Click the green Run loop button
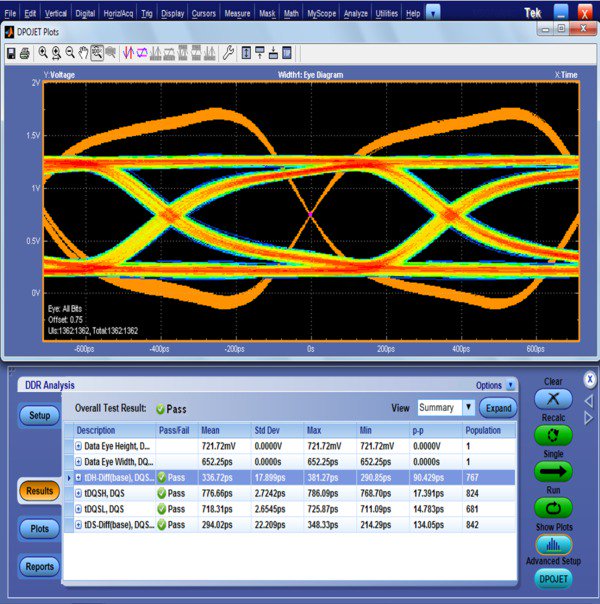The height and width of the screenshot is (604, 600). (553, 508)
